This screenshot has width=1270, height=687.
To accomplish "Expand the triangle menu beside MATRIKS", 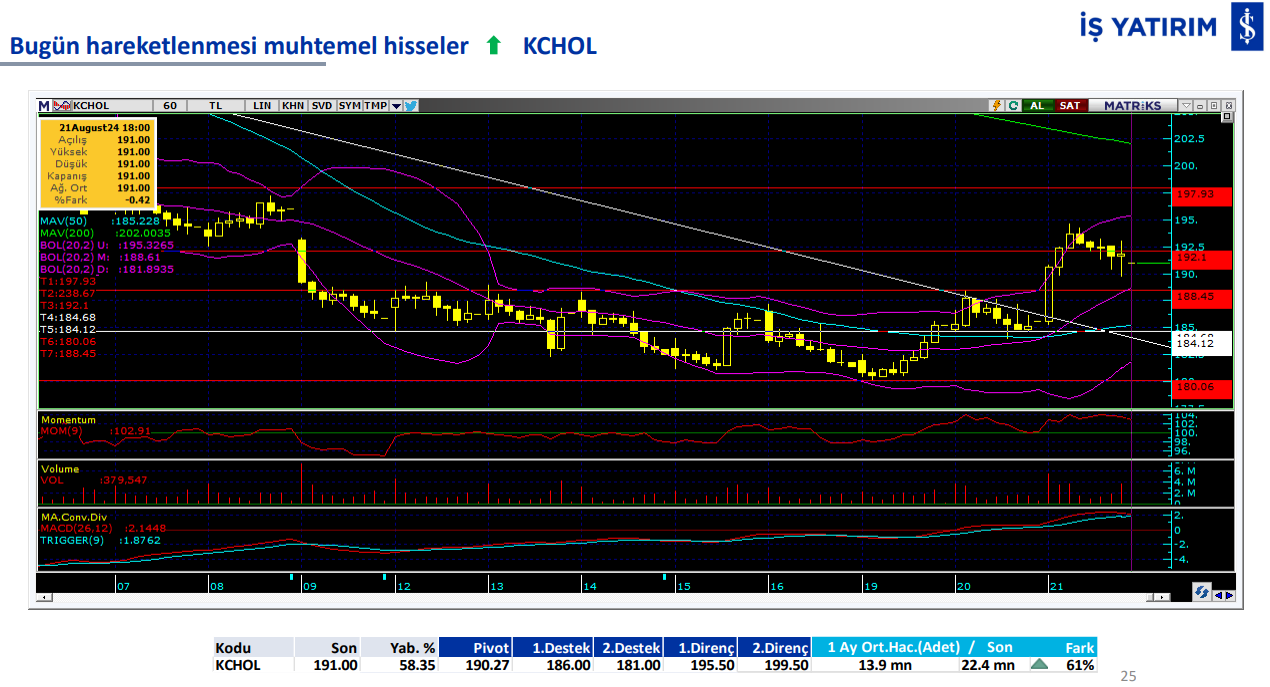I will click(1186, 105).
